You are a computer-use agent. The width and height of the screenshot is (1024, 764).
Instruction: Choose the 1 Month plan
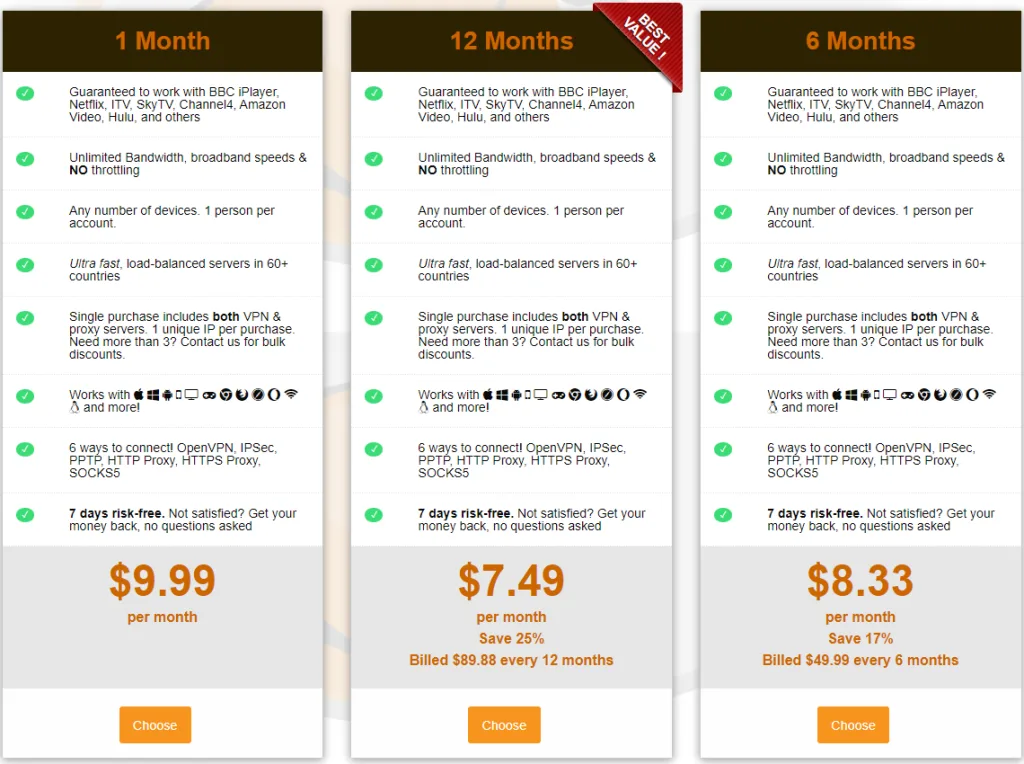pos(155,725)
